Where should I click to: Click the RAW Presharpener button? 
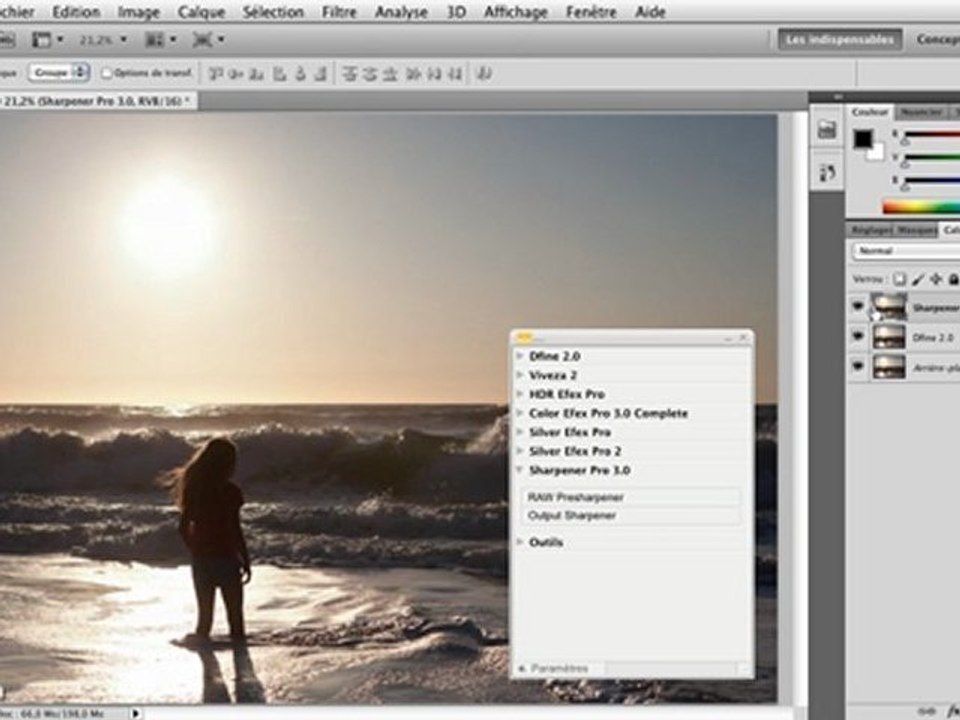click(x=632, y=497)
